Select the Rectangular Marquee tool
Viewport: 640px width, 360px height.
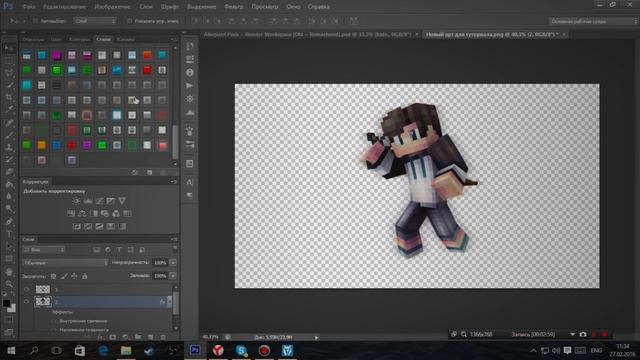[9, 61]
